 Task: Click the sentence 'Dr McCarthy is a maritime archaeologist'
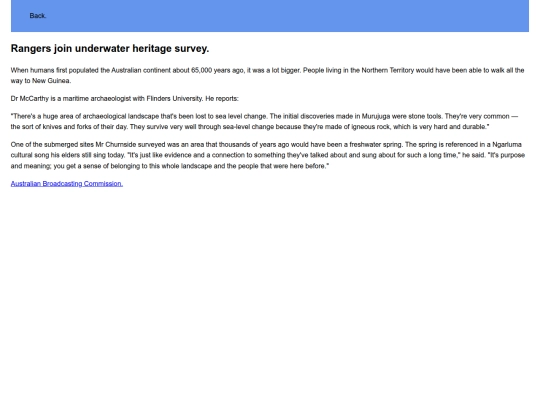[x=124, y=98]
